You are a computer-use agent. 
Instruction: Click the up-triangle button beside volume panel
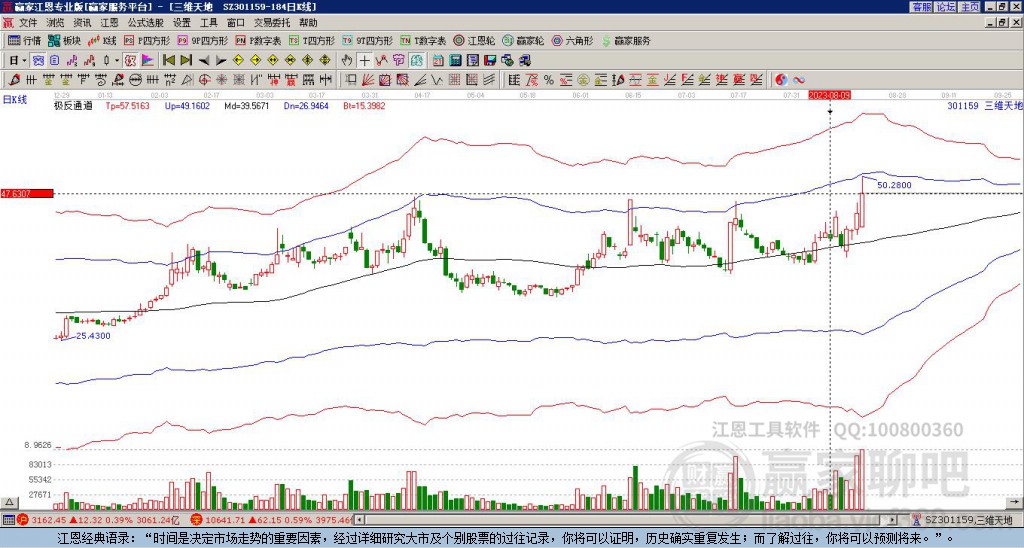pos(9,502)
